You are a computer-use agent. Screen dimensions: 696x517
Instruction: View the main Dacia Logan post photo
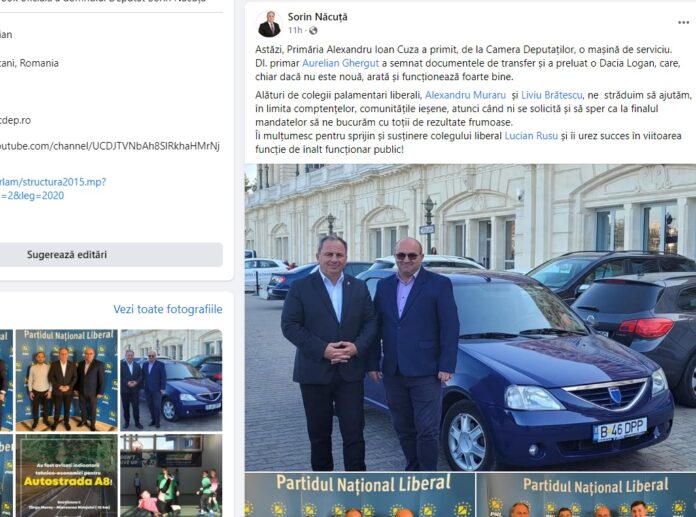pos(470,317)
